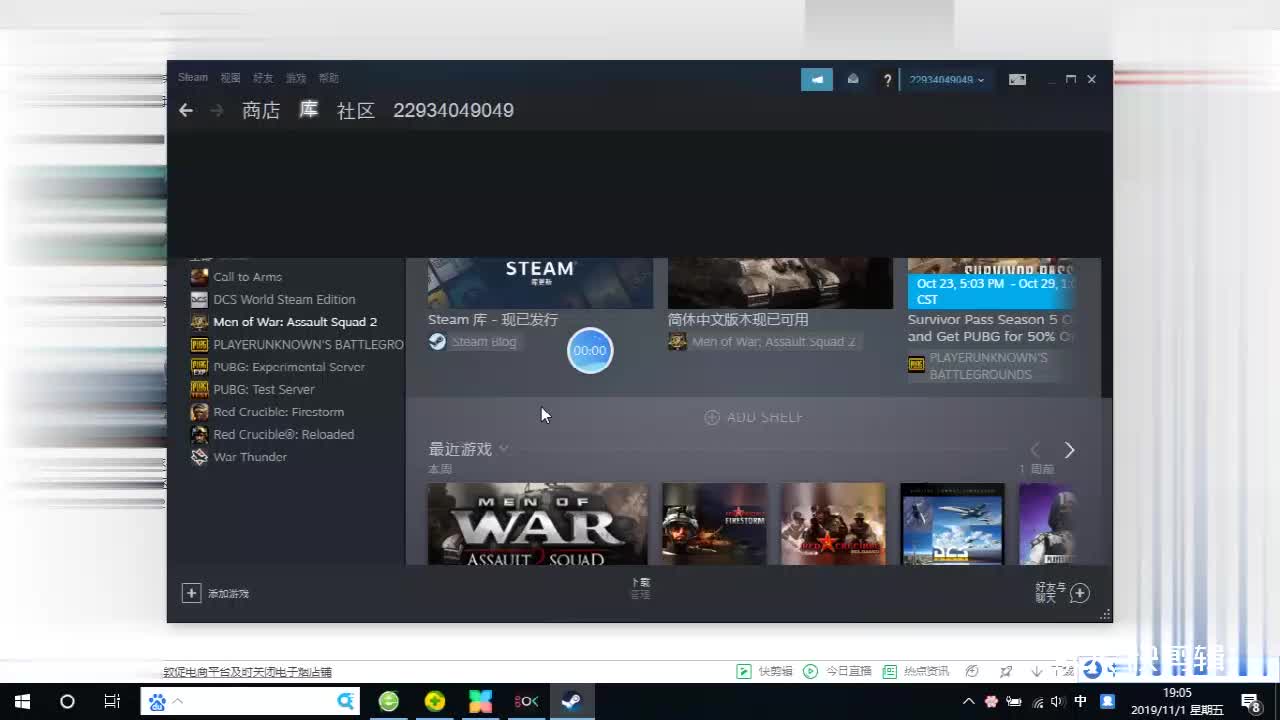Screen dimensions: 1280x720
Task: Advance the recent games shelf right arrow
Action: click(x=1069, y=450)
